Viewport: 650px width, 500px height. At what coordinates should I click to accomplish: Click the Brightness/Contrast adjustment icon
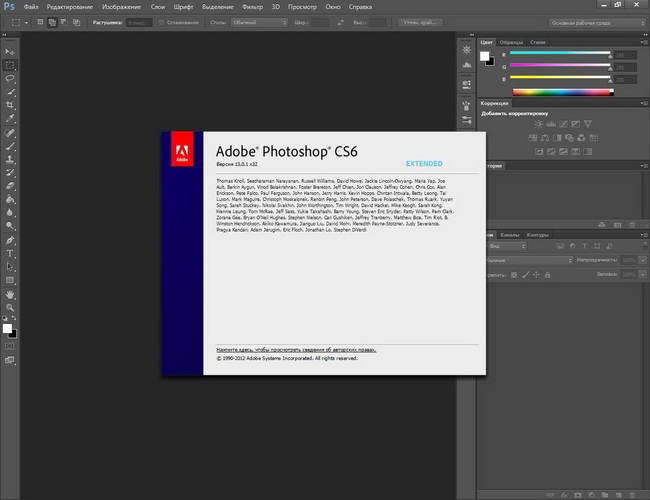[x=538, y=124]
